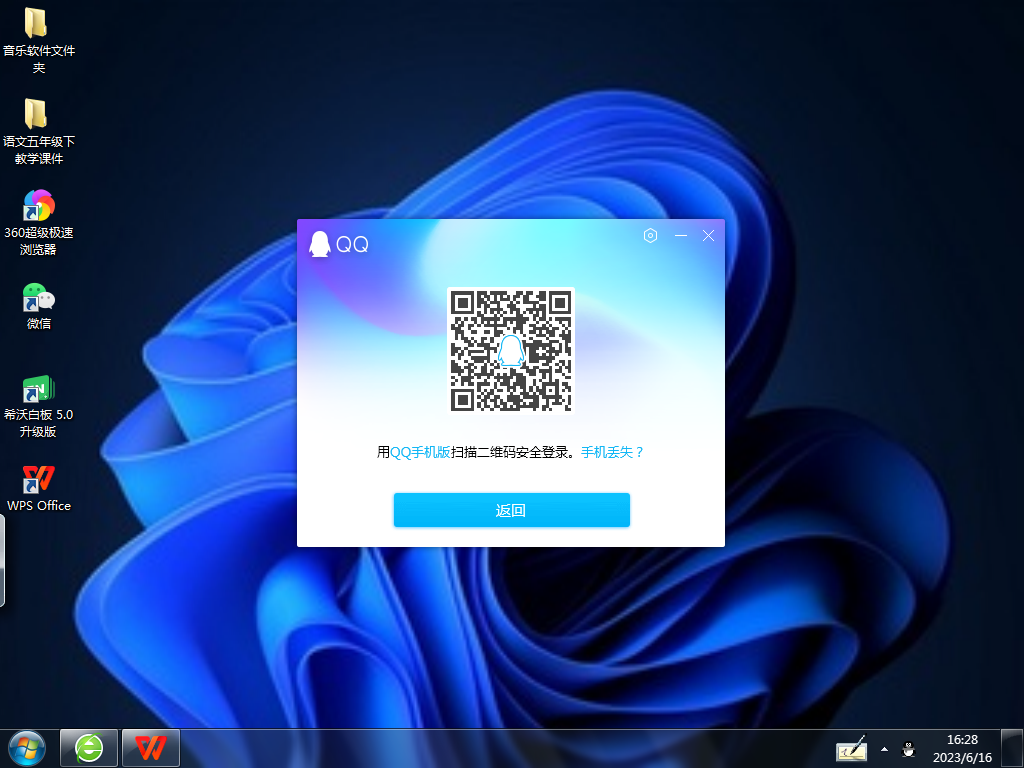Screen dimensions: 1024x768
Task: Click the 返回 button in QQ window
Action: click(x=511, y=510)
